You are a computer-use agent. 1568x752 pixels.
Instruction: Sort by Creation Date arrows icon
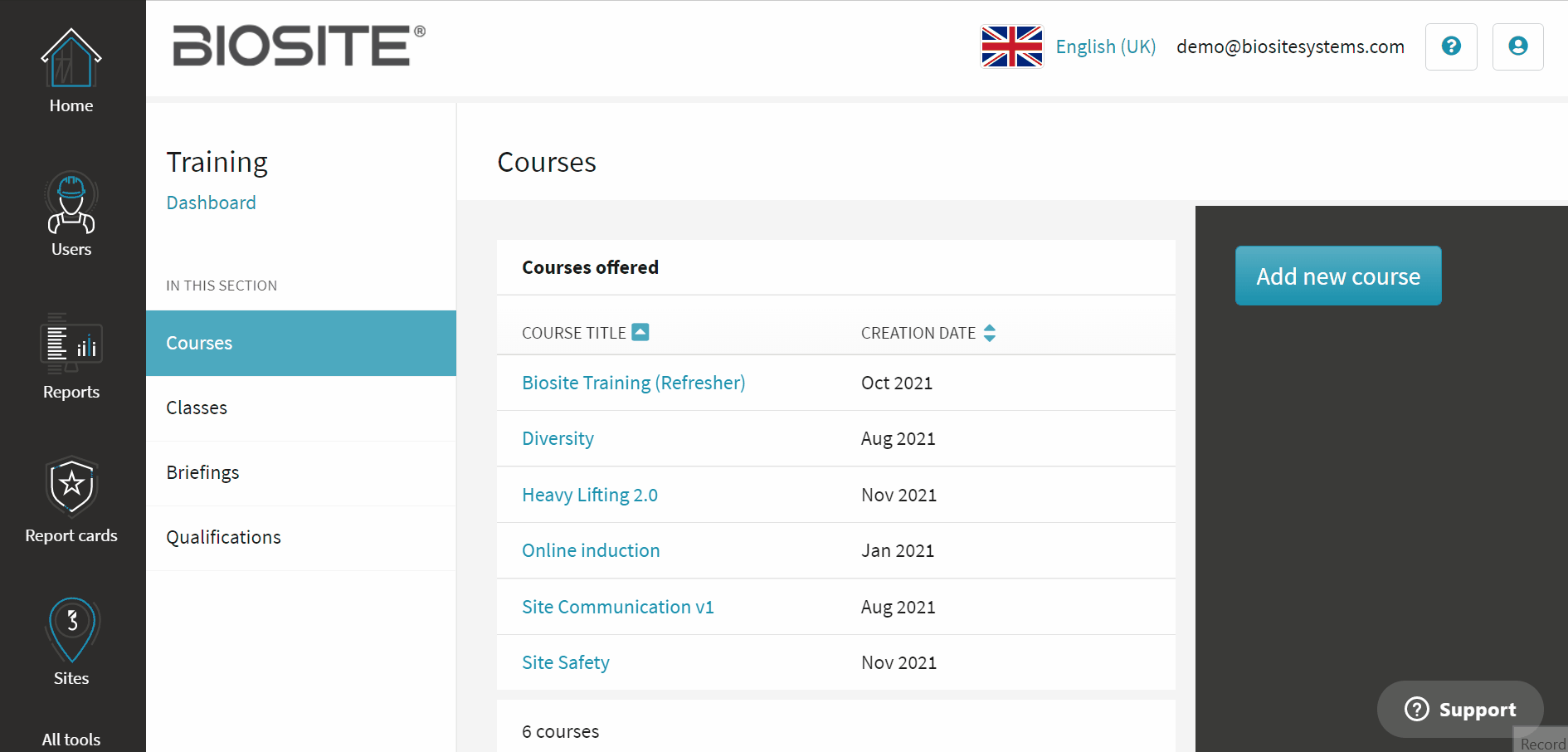990,333
